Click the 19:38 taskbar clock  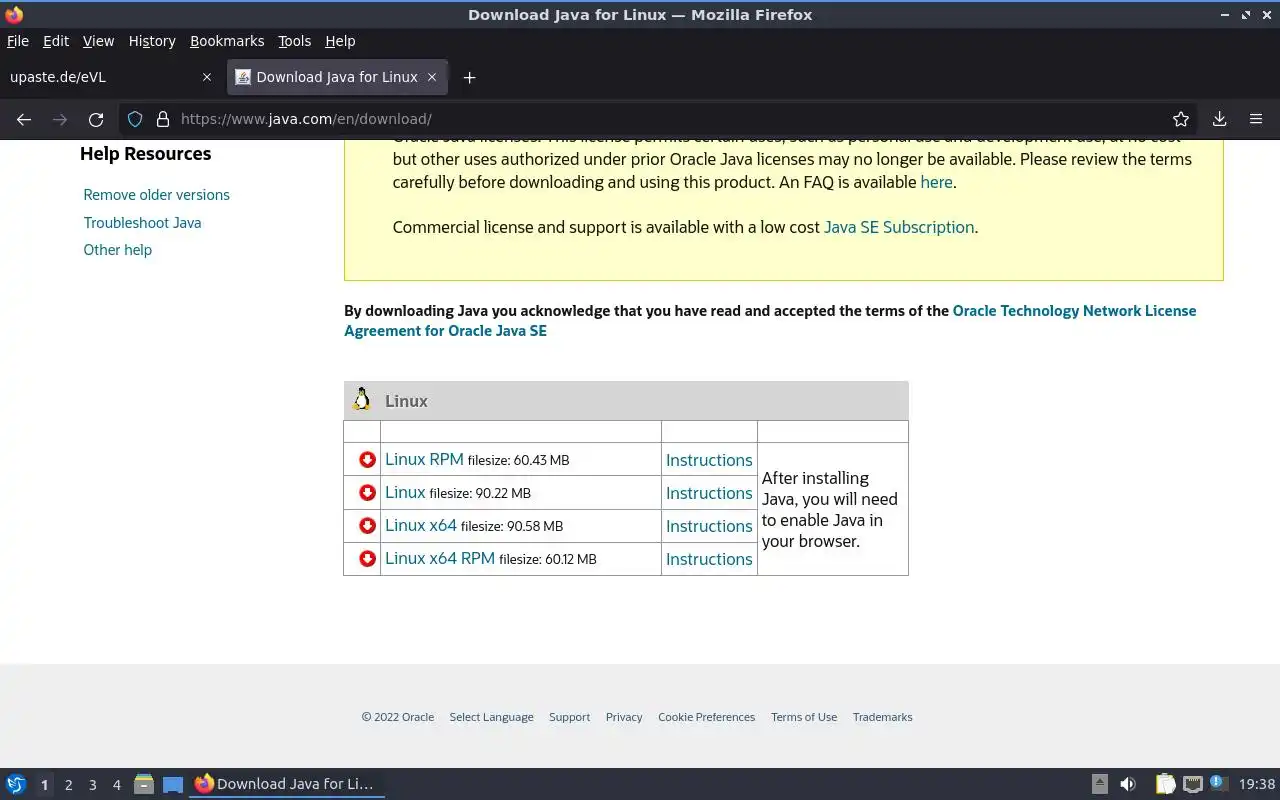1257,784
